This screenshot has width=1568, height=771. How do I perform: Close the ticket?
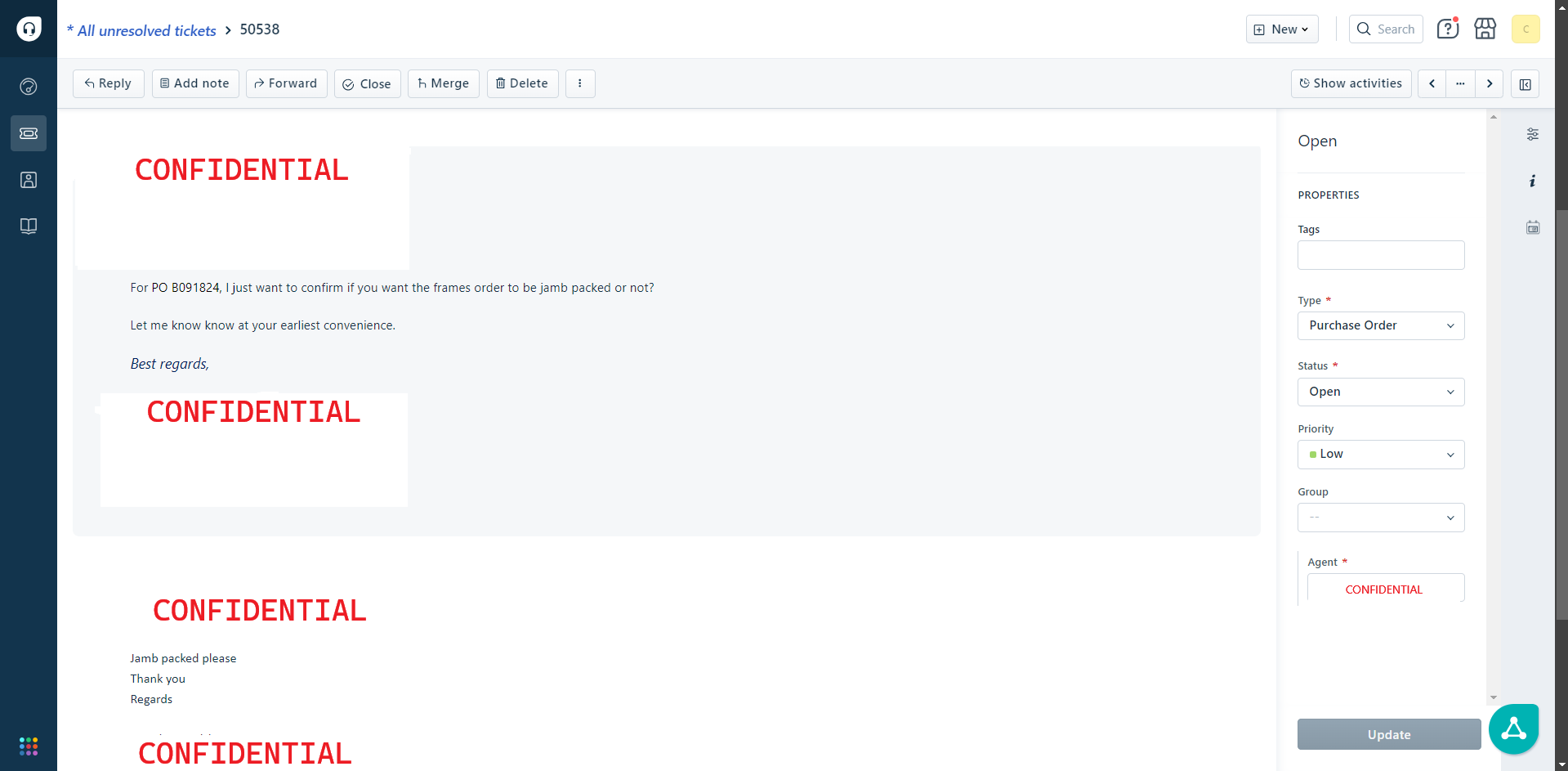[x=367, y=83]
